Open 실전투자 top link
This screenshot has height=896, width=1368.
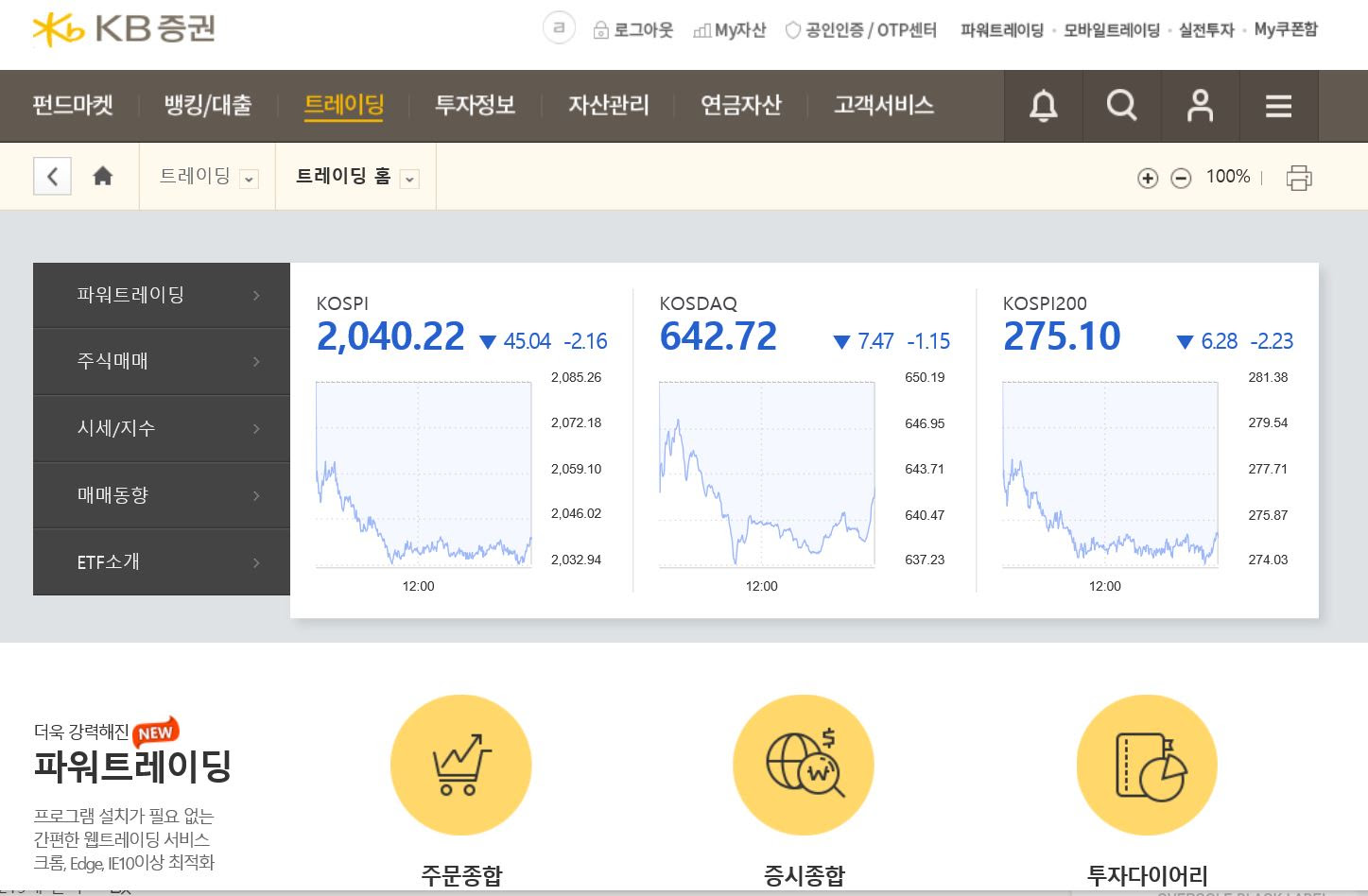1206,30
